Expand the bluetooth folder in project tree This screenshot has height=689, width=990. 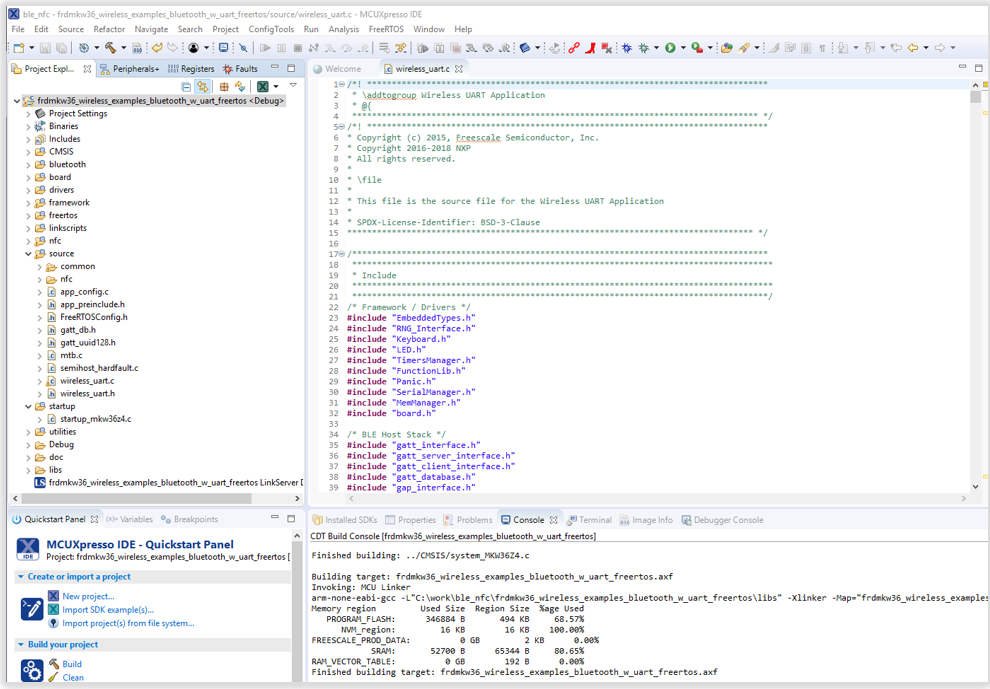tap(28, 165)
